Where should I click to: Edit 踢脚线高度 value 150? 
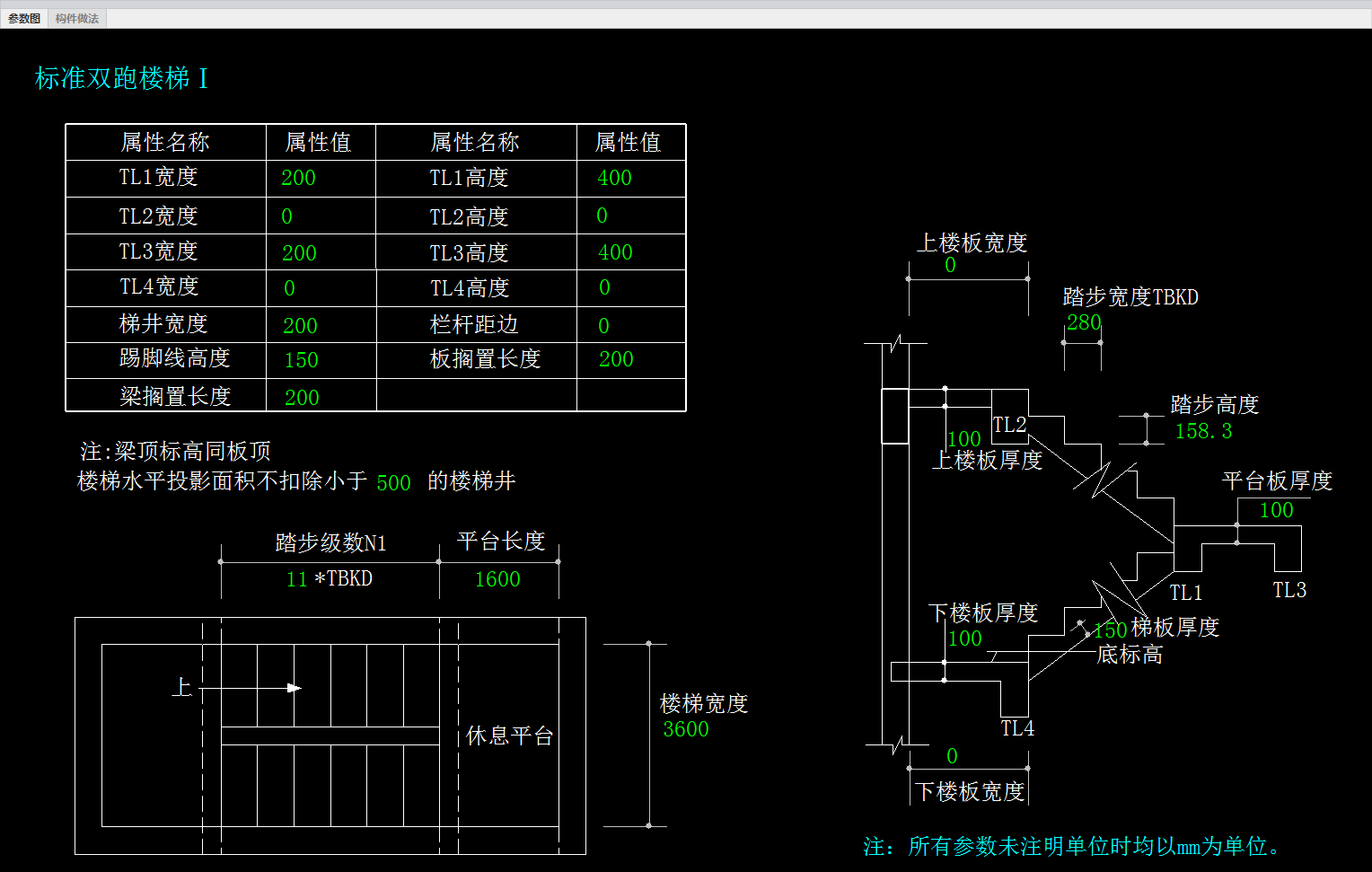tap(301, 360)
